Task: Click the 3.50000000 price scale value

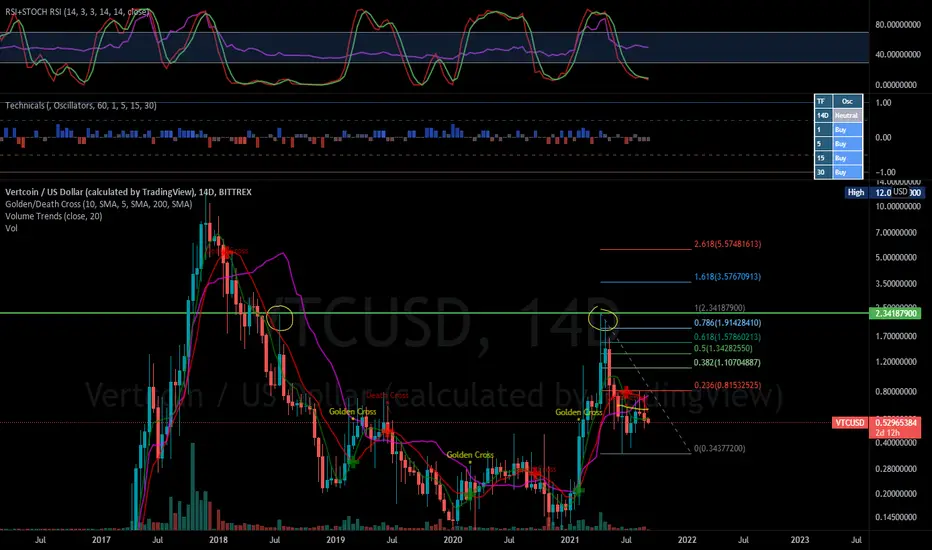Action: [x=896, y=284]
